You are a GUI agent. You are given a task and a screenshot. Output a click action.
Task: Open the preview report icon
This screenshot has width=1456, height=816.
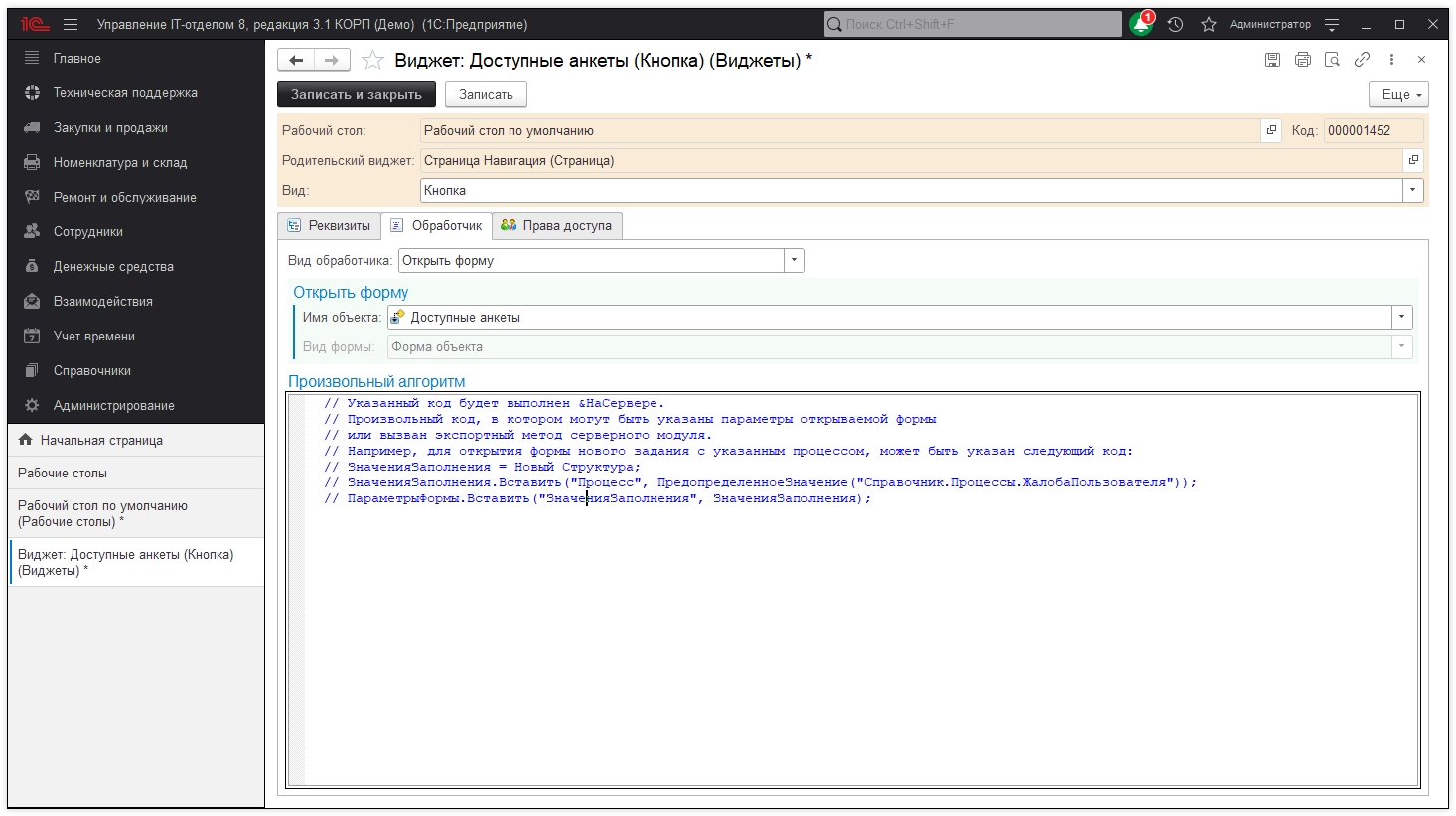coord(1332,60)
